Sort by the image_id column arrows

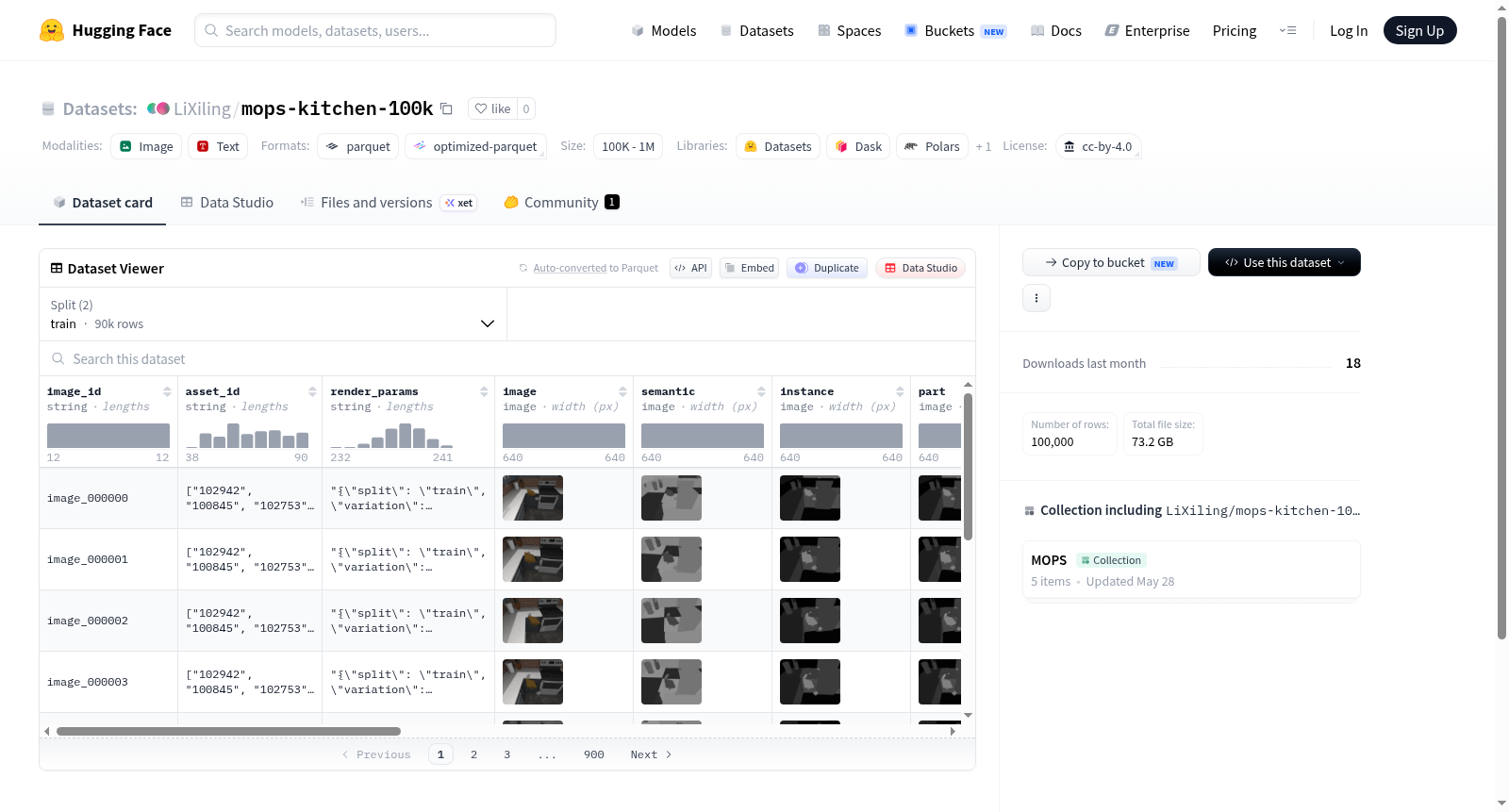tap(167, 391)
